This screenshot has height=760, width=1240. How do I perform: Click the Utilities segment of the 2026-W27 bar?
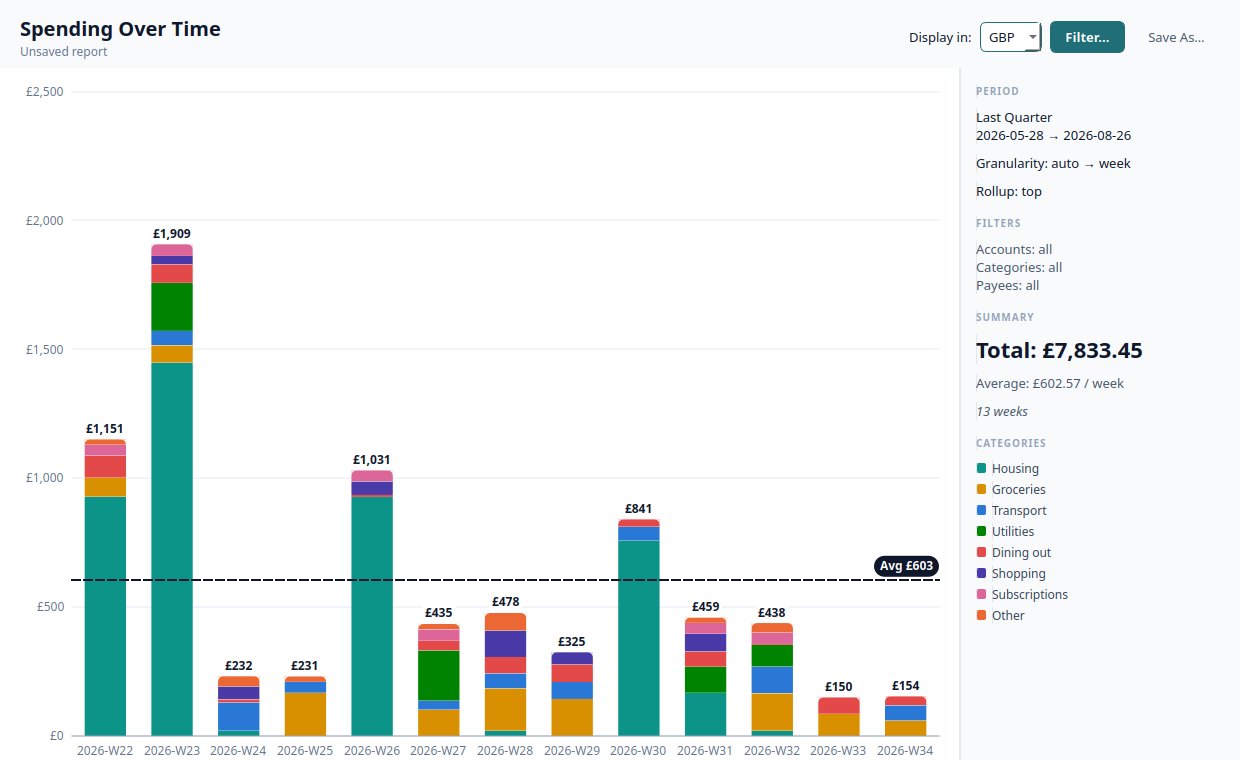439,675
